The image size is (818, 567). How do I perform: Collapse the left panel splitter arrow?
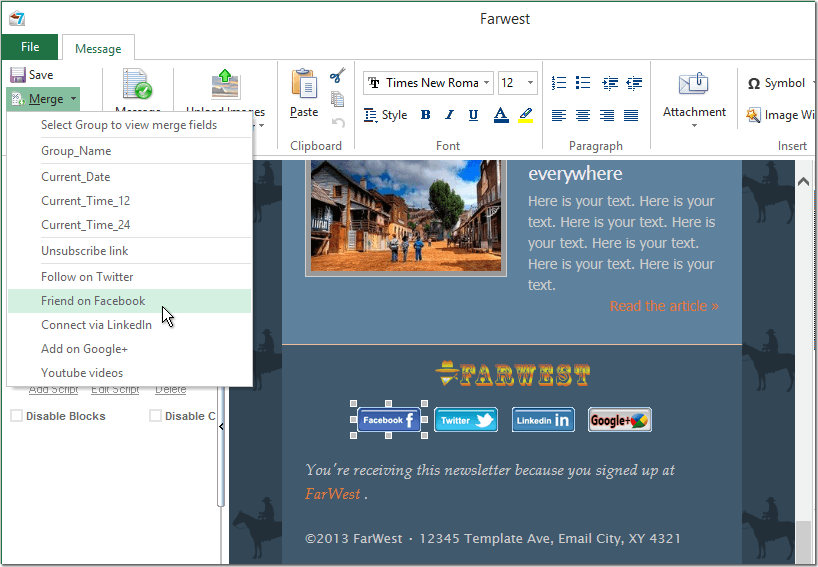[221, 426]
